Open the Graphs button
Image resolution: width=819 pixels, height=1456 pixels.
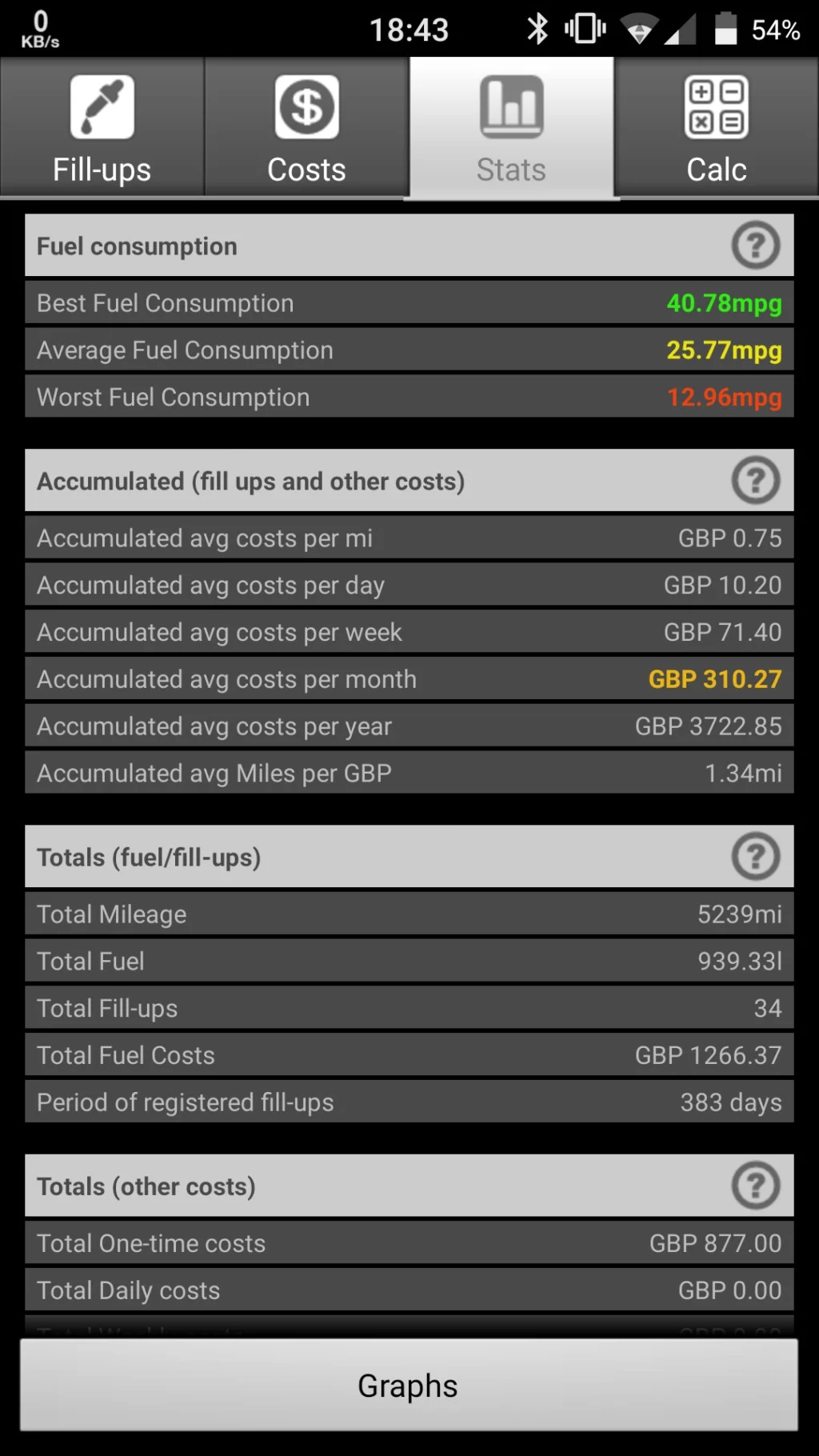tap(409, 1385)
